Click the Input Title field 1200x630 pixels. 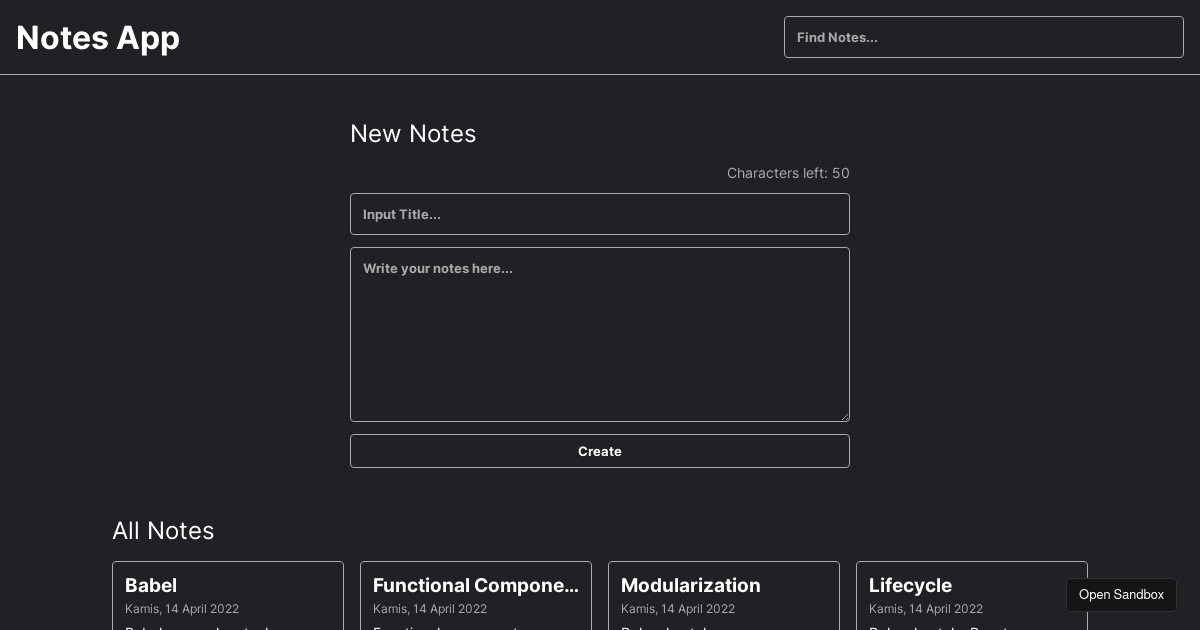point(600,214)
